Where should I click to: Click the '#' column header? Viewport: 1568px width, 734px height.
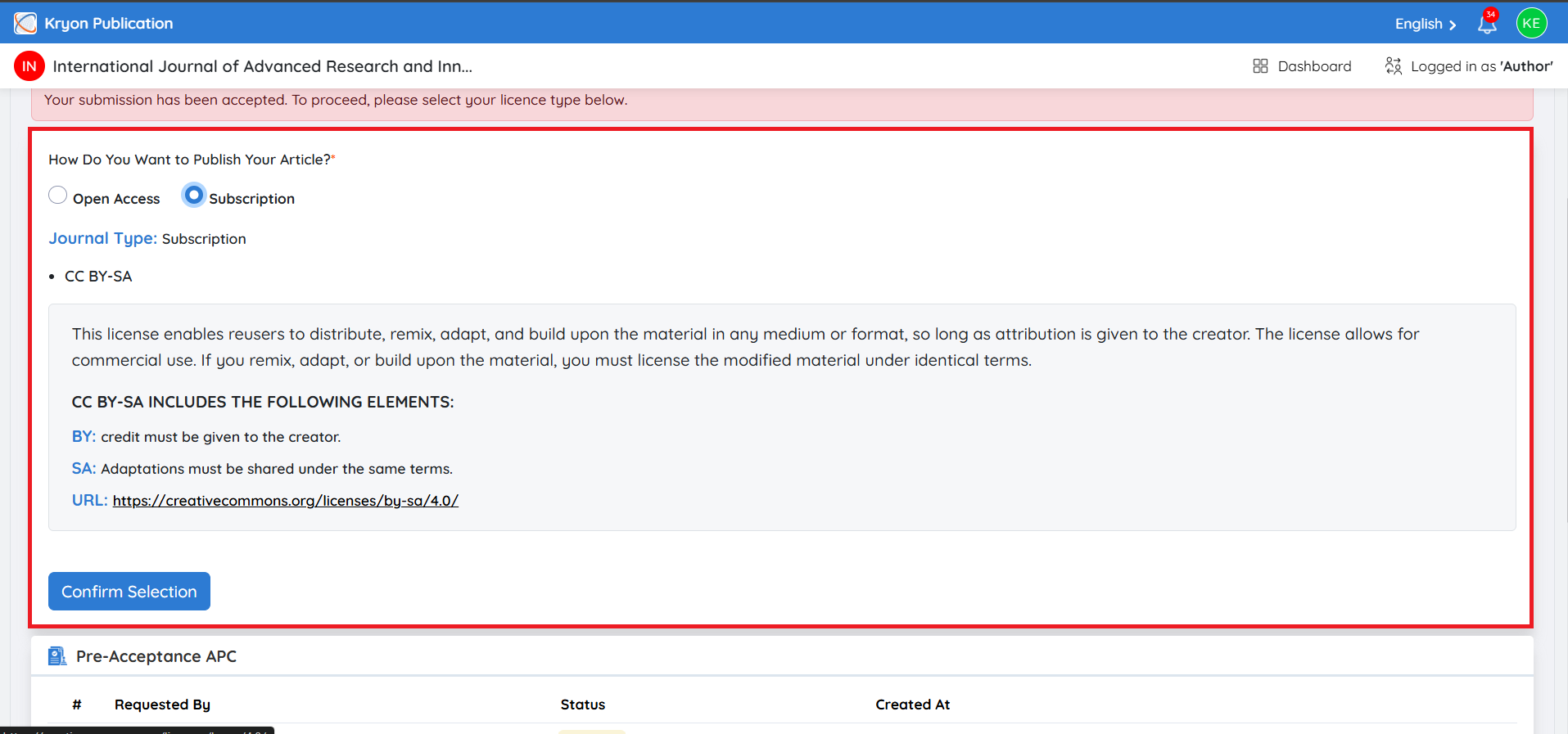(77, 705)
